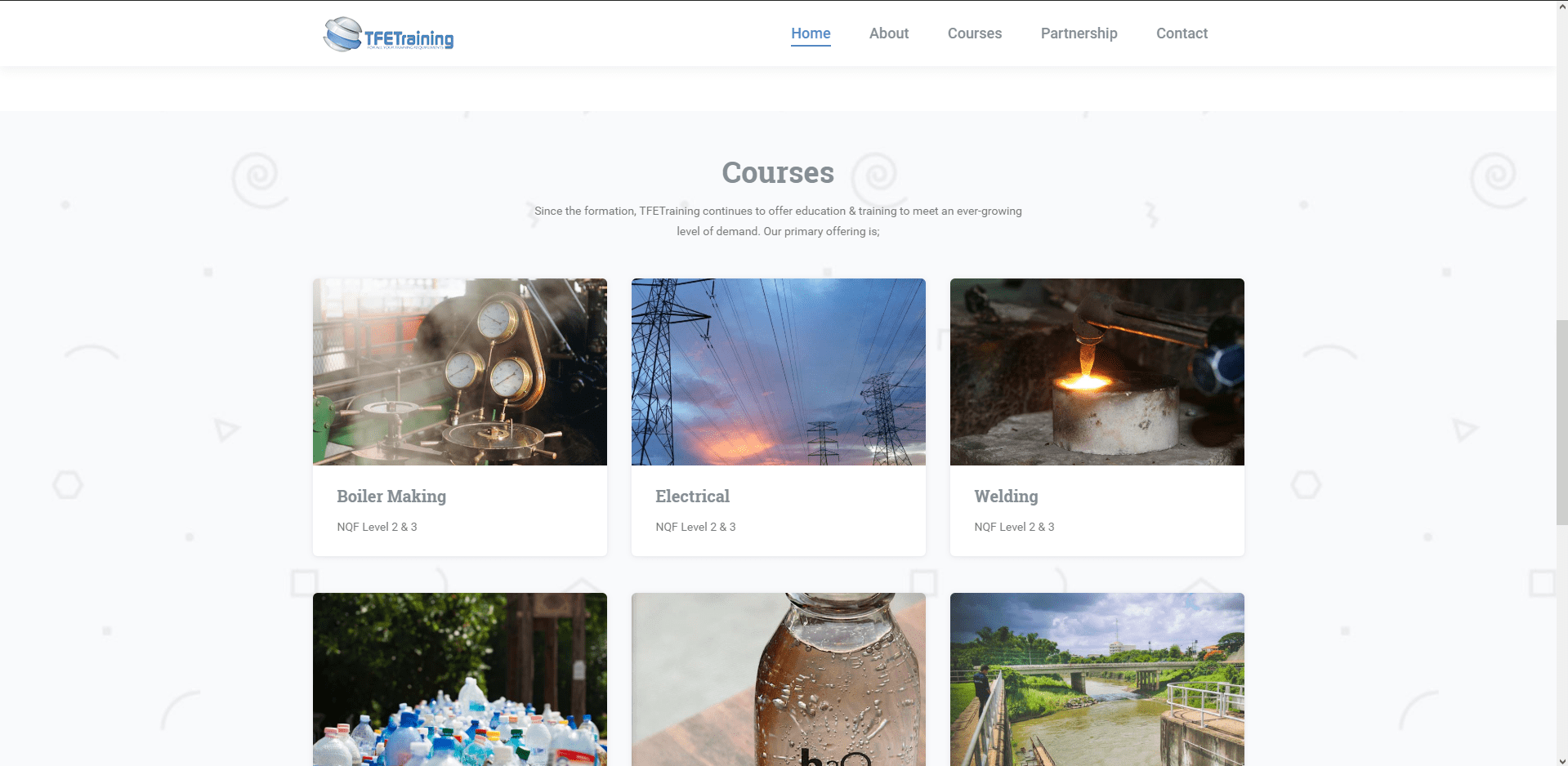Click the Courses section heading
1568x766 pixels.
tap(778, 172)
